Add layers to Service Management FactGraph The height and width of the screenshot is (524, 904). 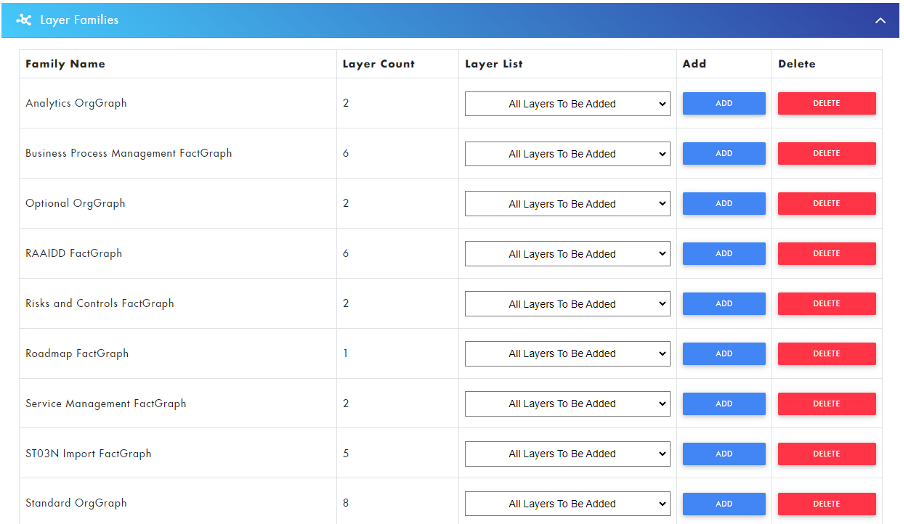click(x=724, y=404)
